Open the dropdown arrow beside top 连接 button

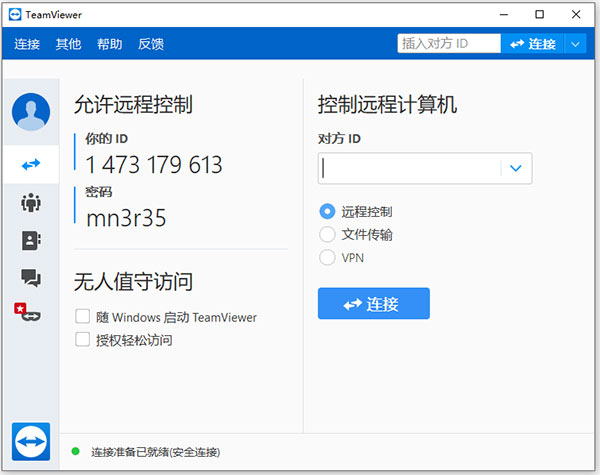(575, 44)
